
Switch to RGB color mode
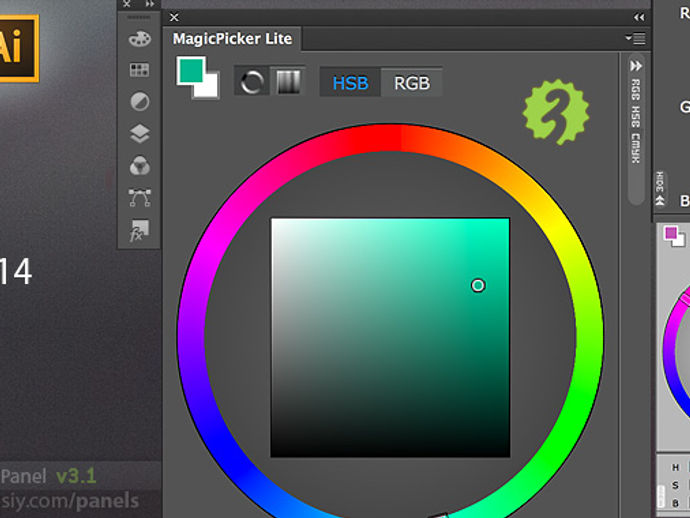pos(412,83)
